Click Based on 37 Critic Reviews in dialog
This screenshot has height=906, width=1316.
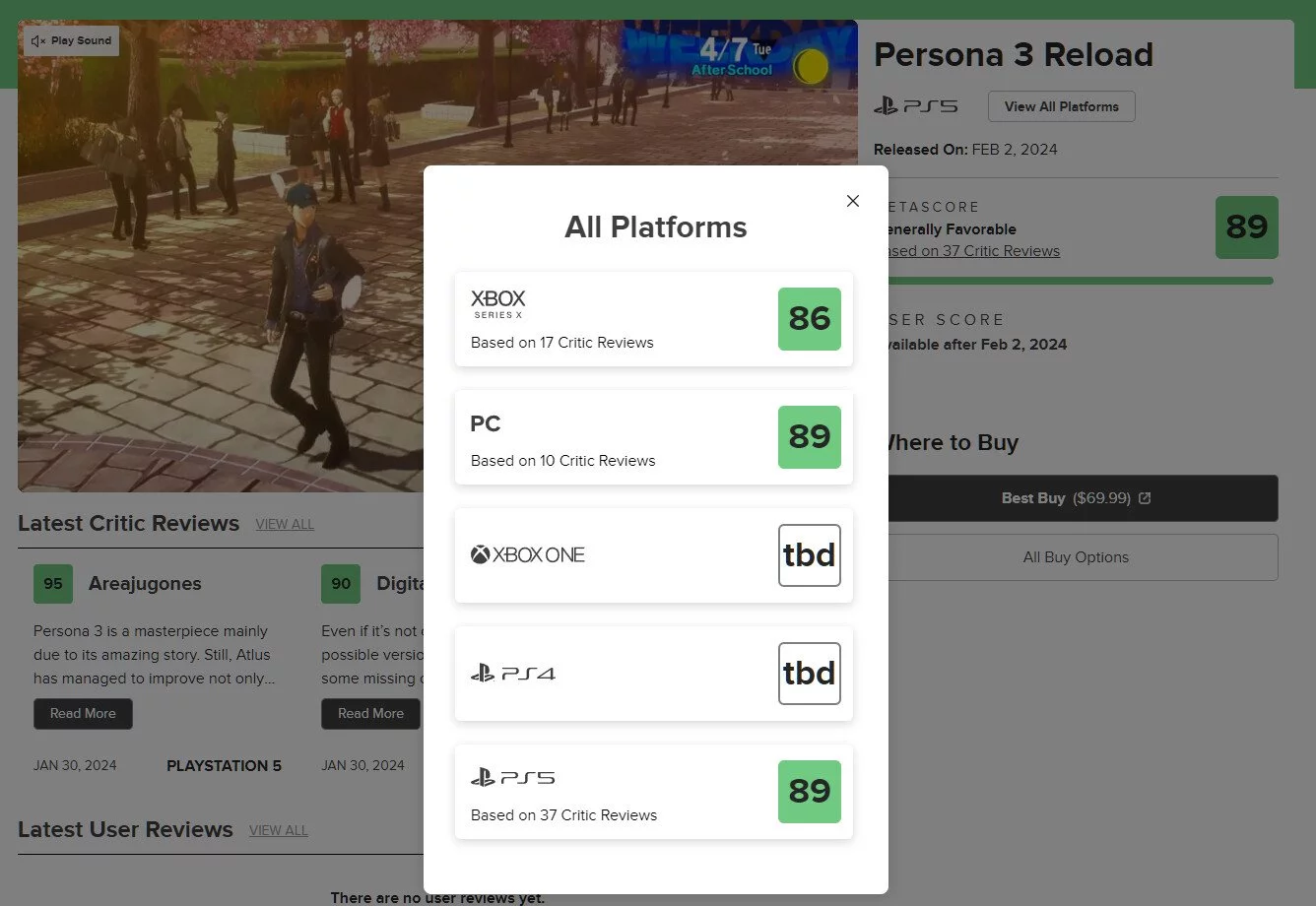pyautogui.click(x=564, y=815)
